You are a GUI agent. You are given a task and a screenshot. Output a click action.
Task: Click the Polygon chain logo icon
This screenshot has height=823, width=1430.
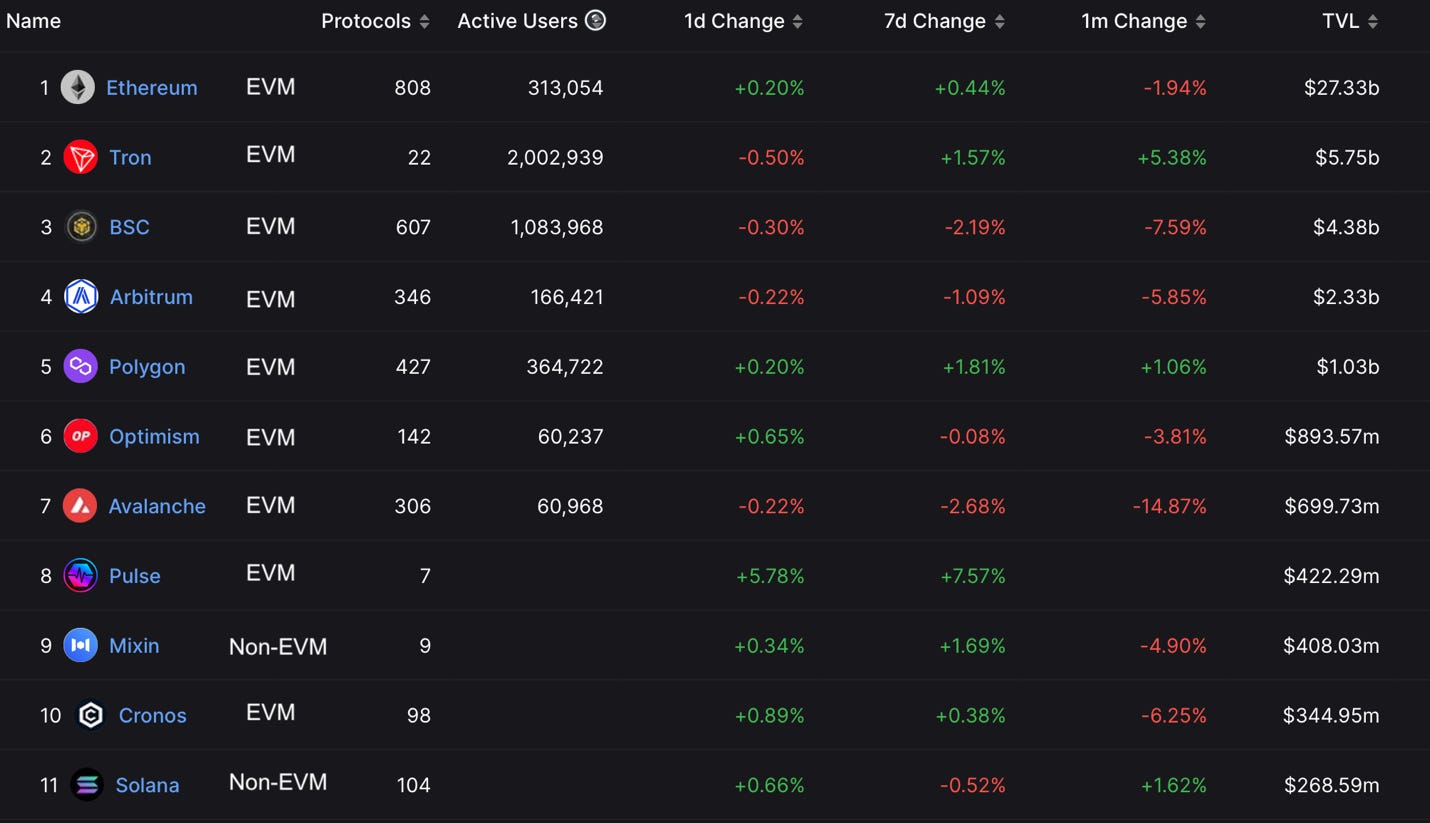[x=80, y=366]
